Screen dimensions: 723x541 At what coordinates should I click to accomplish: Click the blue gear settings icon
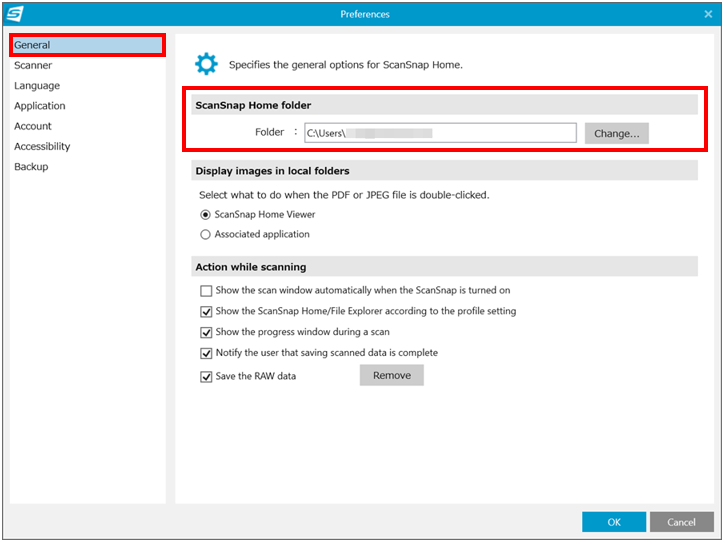click(x=206, y=64)
